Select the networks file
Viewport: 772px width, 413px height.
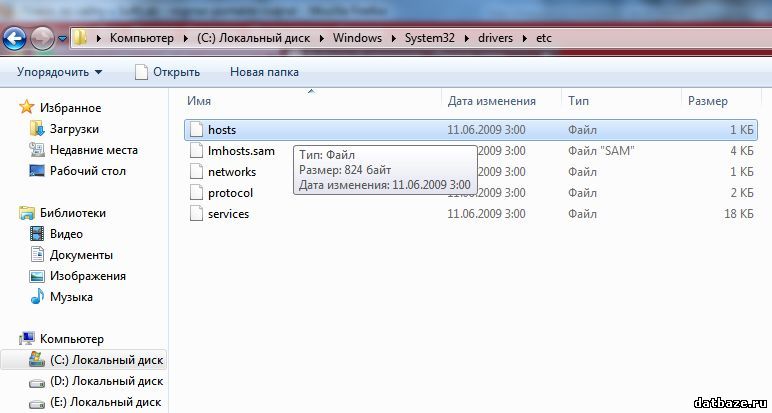pos(231,172)
